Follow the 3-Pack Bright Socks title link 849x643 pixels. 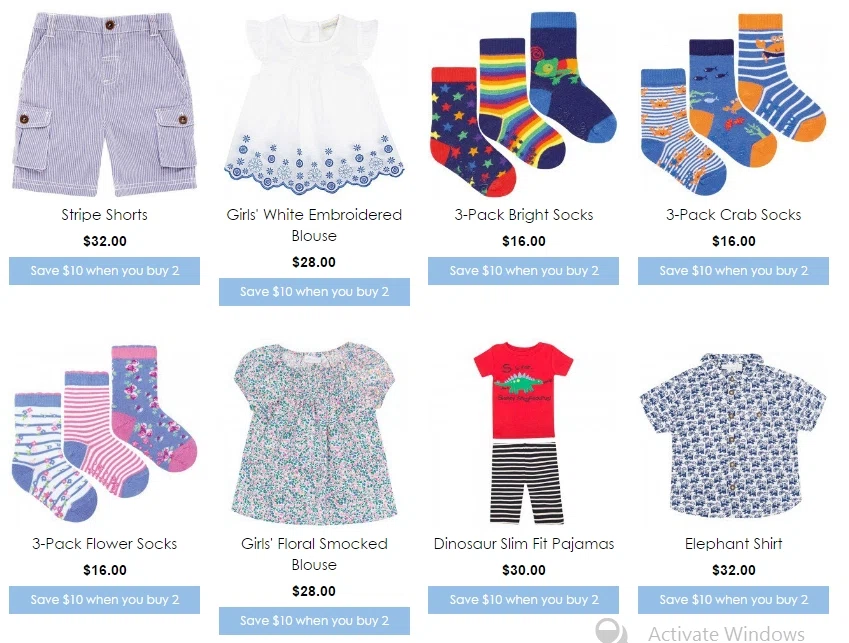point(524,215)
